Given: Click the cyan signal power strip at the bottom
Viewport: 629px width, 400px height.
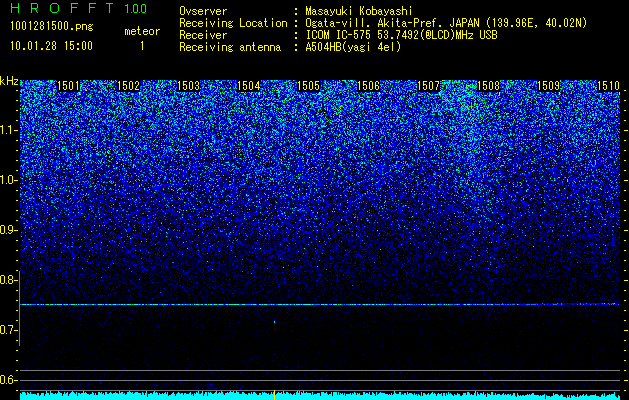Looking at the screenshot, I should click(320, 396).
